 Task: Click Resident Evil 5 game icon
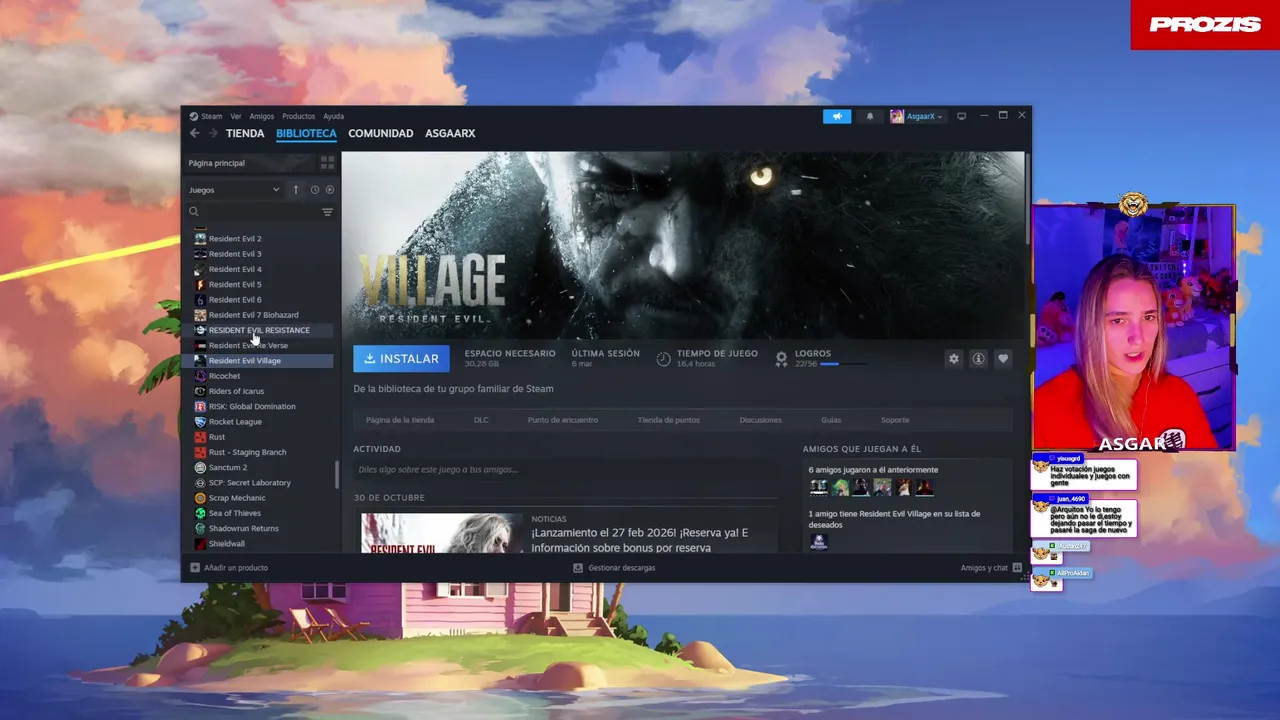tap(200, 284)
